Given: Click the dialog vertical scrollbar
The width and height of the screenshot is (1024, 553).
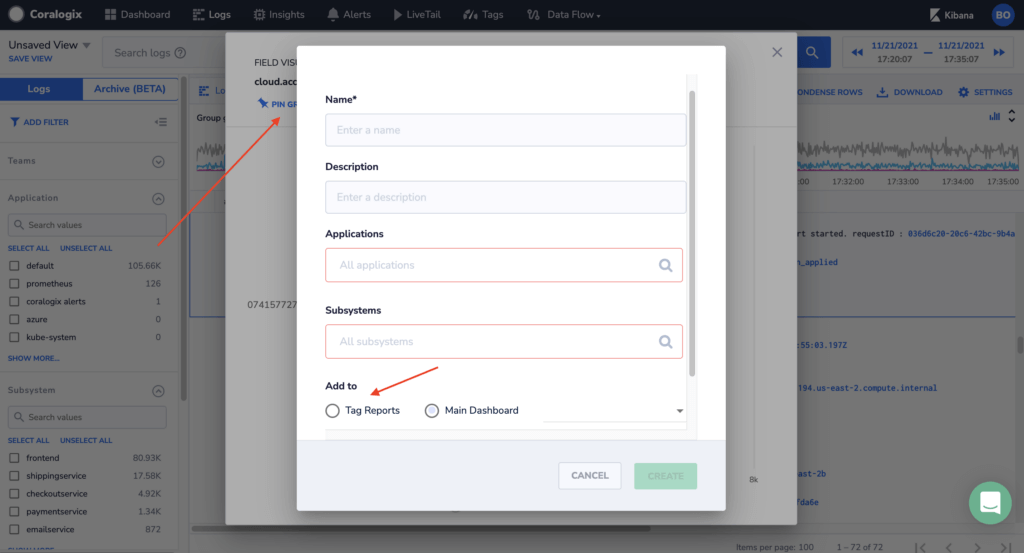Looking at the screenshot, I should [x=692, y=233].
